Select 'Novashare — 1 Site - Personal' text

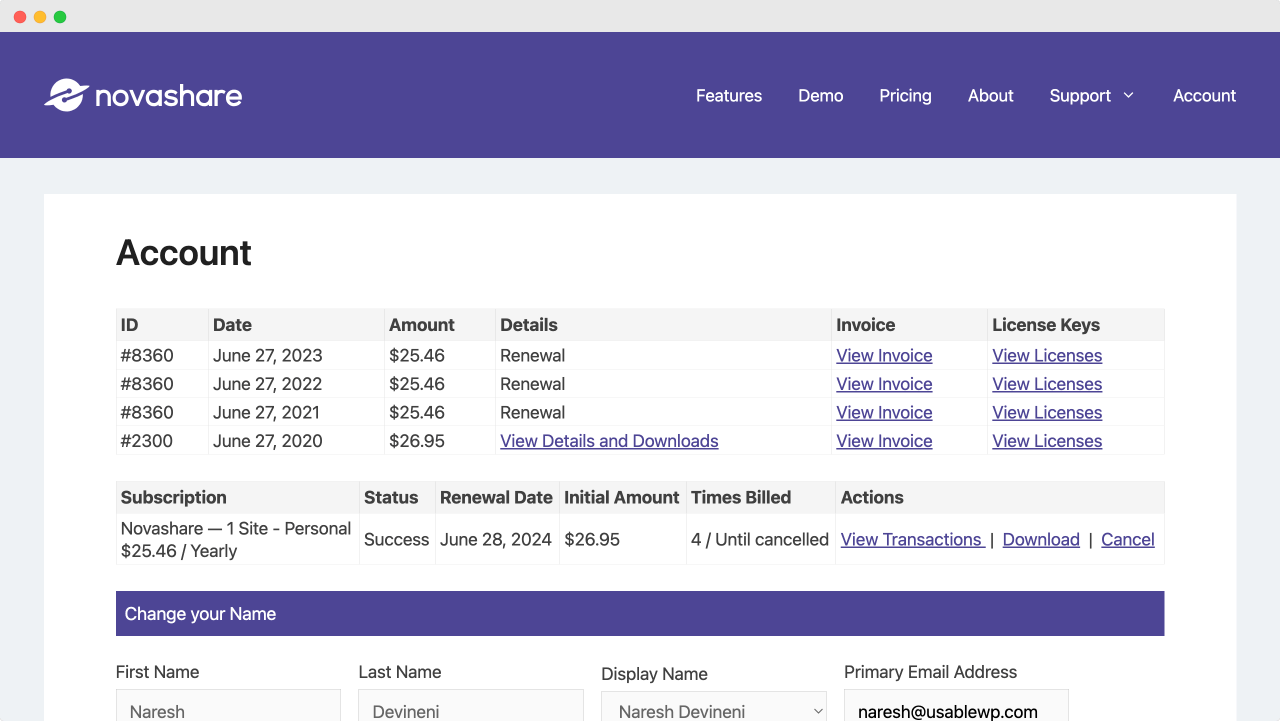[236, 529]
